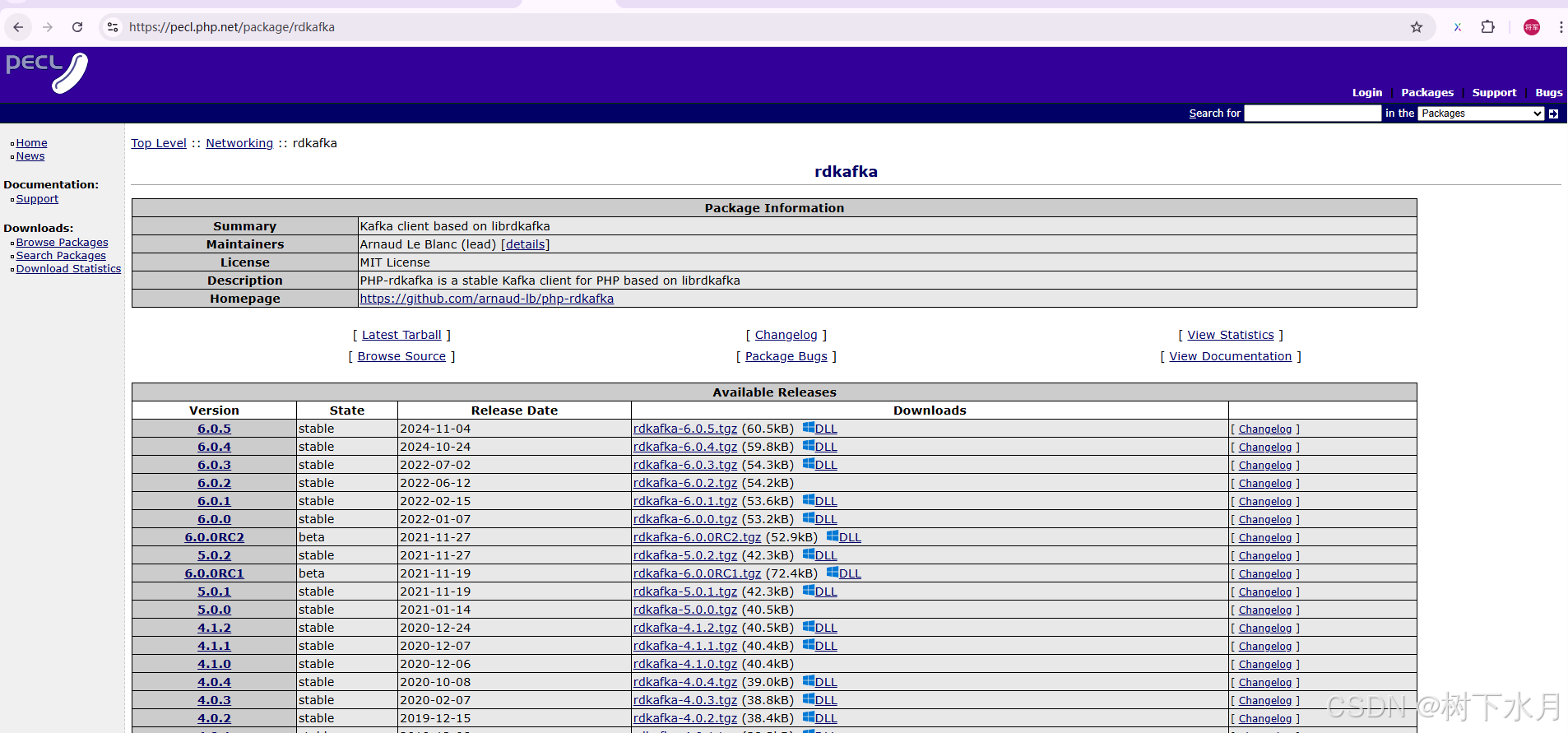Open the Package Bugs link

(786, 356)
